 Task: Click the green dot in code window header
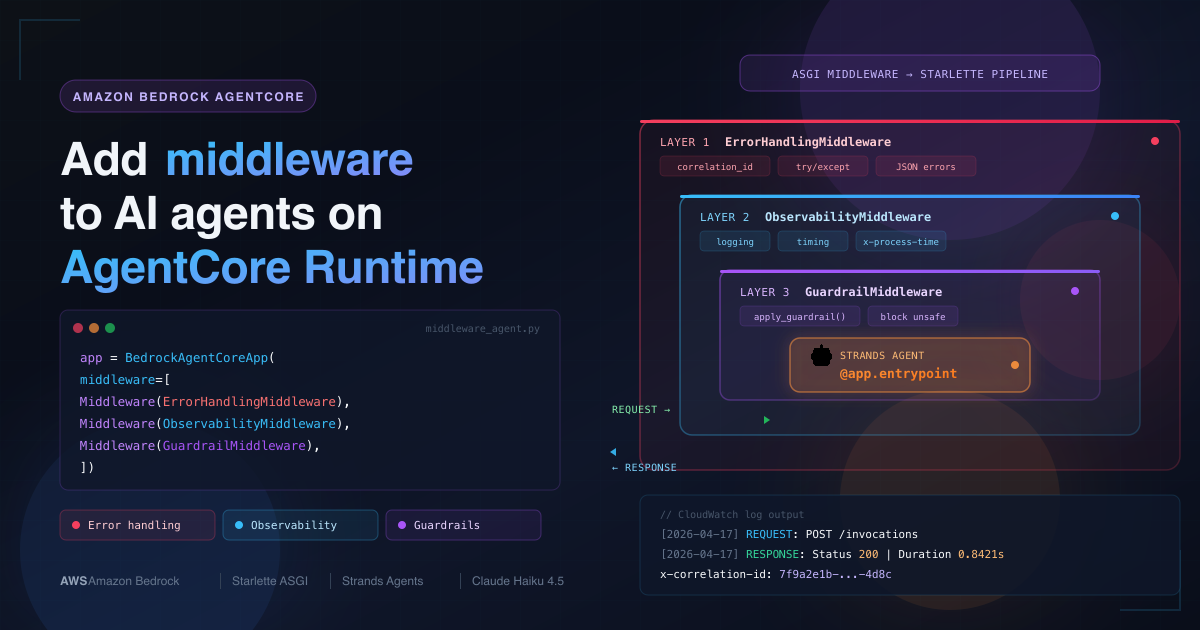point(110,328)
